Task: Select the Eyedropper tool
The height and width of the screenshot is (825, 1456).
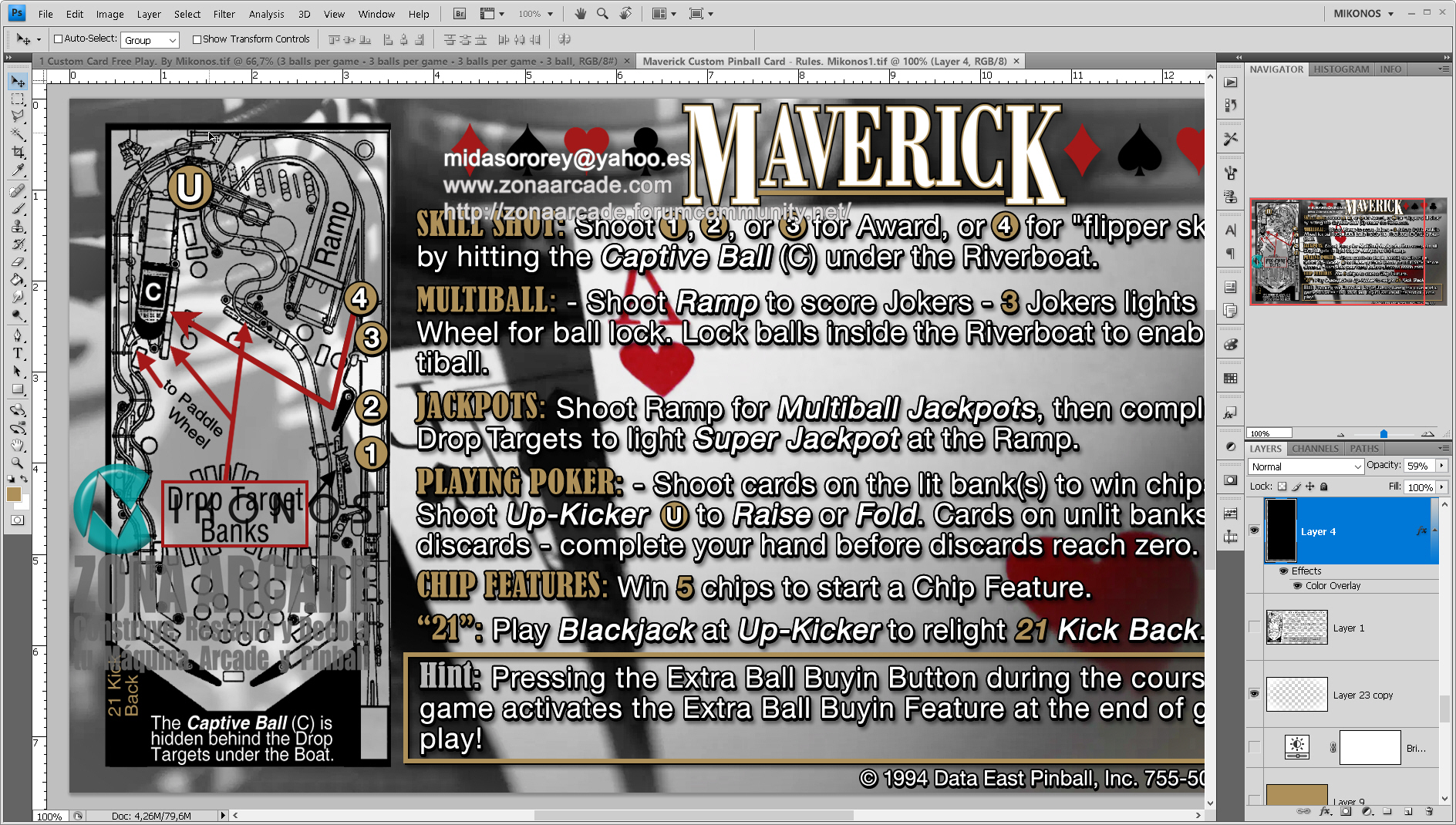Action: coord(17,170)
